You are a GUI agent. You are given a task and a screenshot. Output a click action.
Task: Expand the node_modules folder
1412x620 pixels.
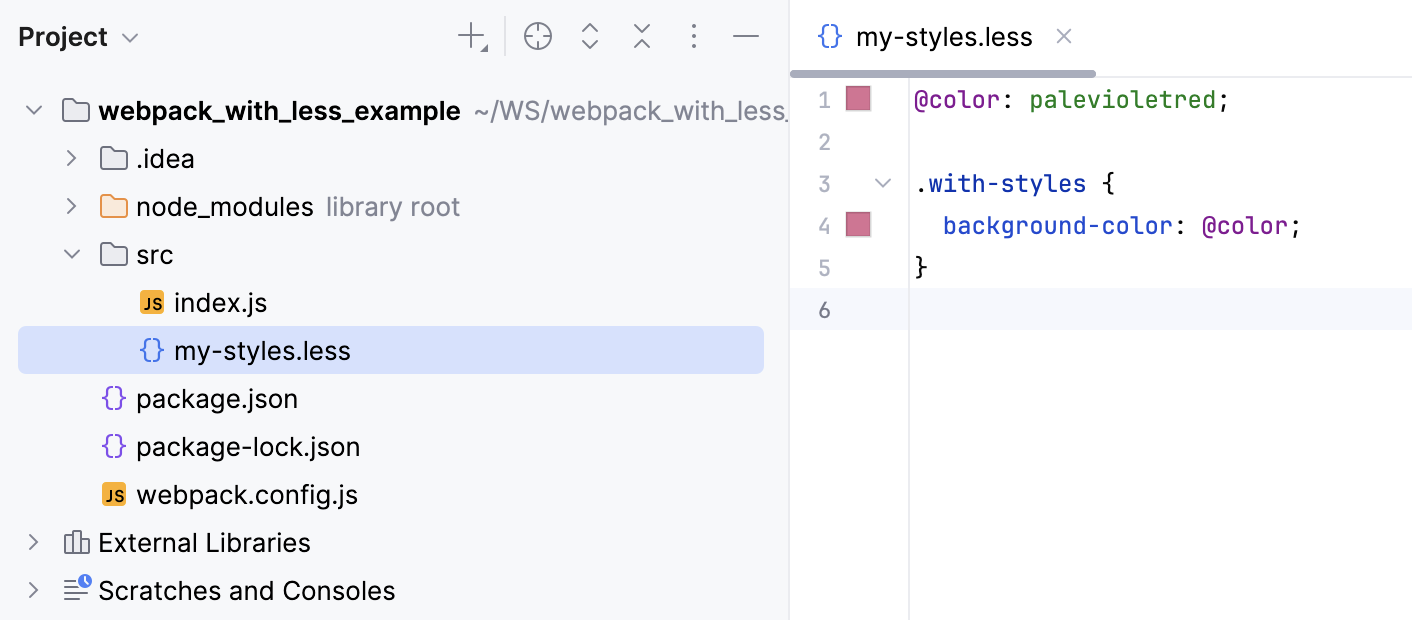[x=71, y=206]
